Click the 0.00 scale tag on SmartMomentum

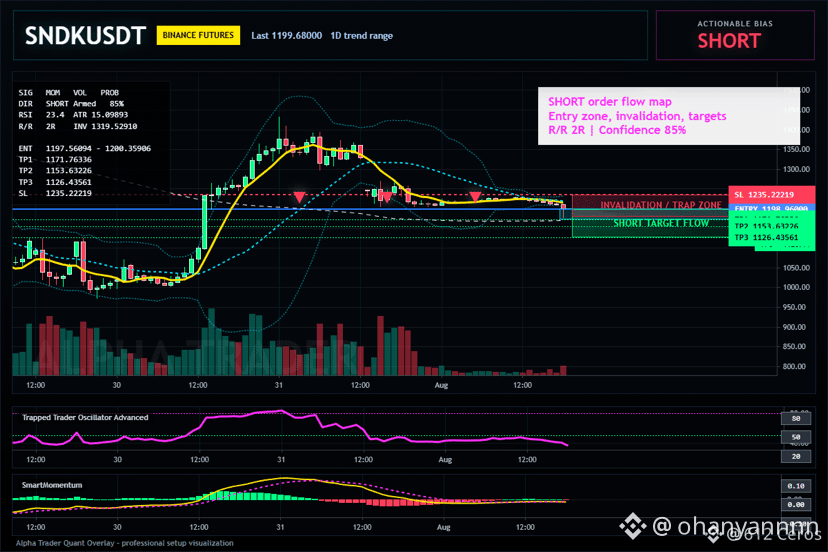796,504
